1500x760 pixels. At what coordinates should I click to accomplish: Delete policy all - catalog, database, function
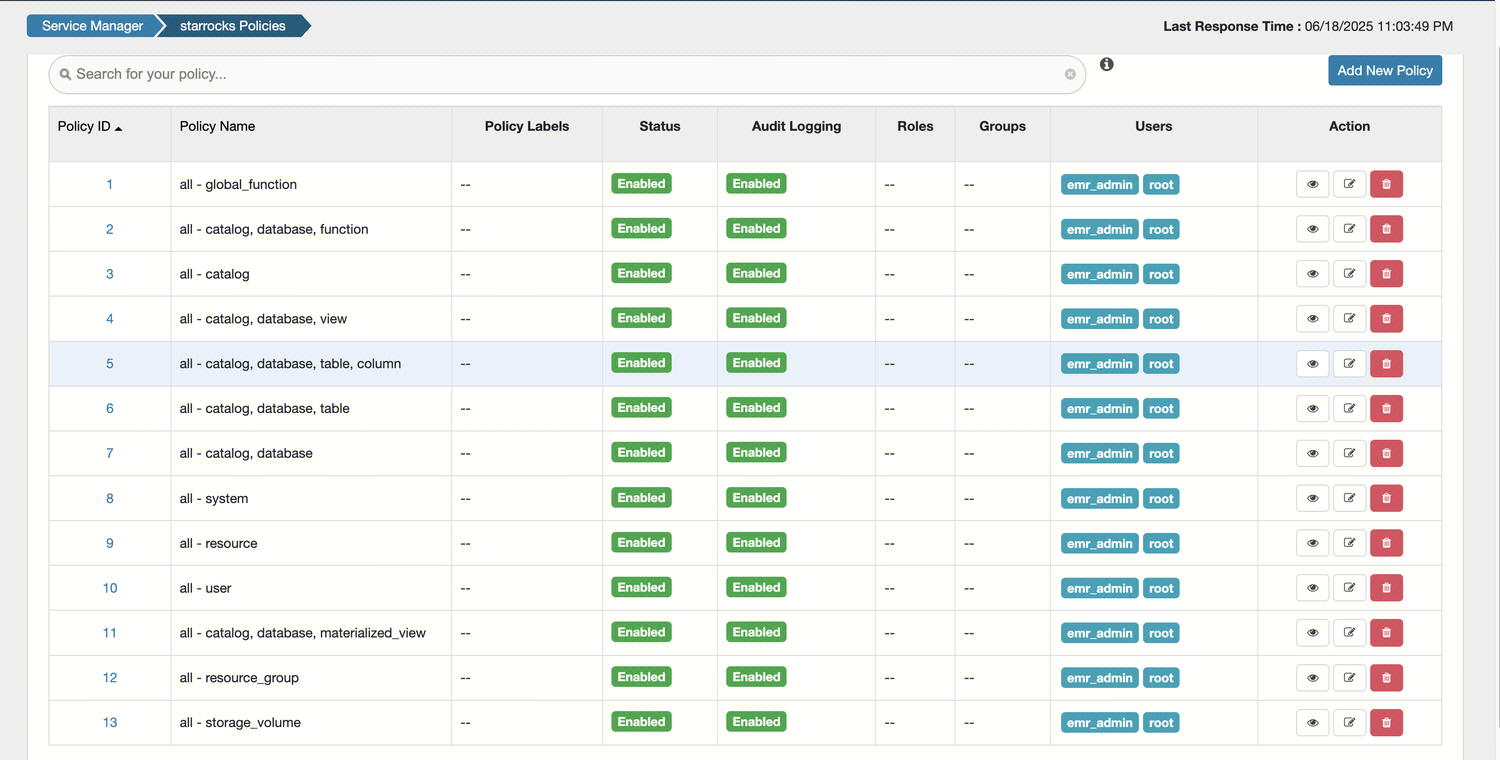tap(1386, 229)
